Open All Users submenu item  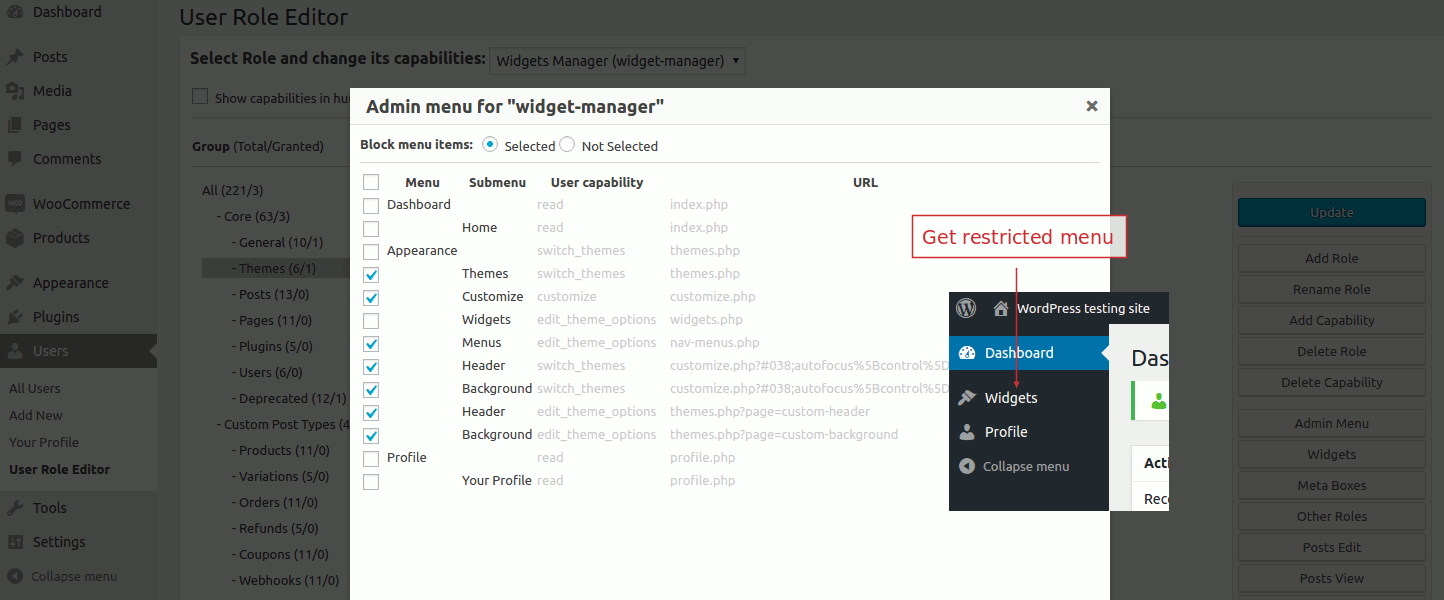[35, 388]
